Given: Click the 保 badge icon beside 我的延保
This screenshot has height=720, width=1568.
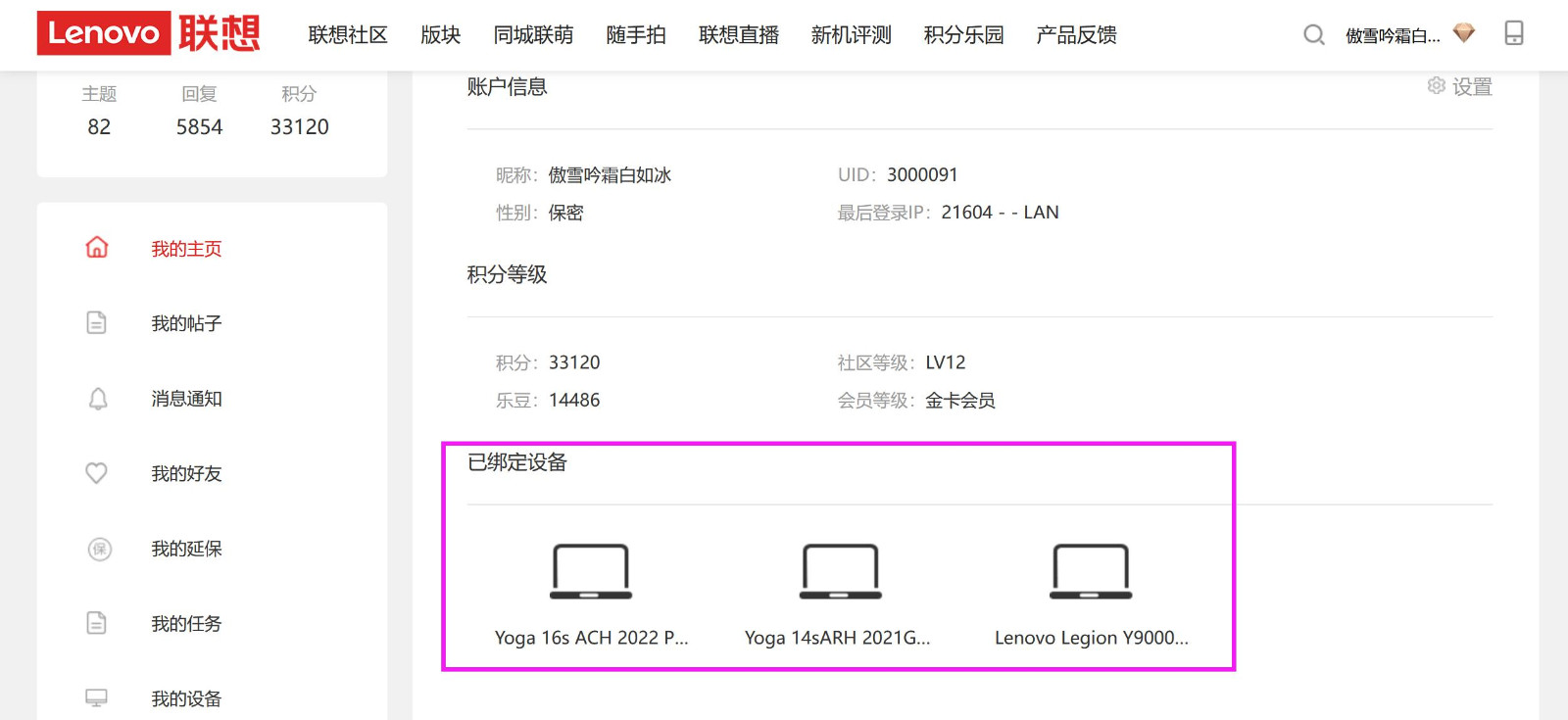Looking at the screenshot, I should click(99, 549).
